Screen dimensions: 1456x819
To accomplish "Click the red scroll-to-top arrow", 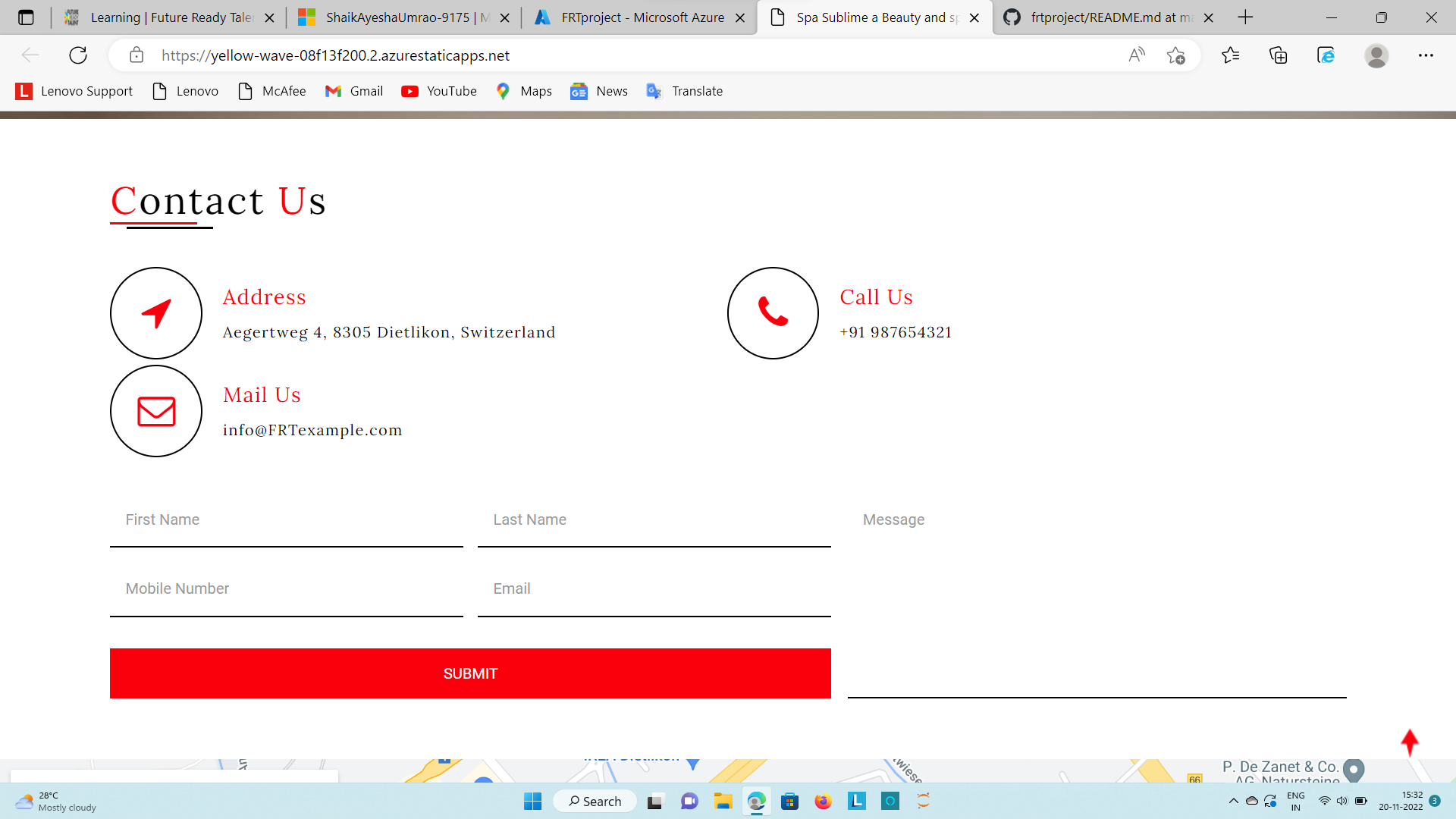I will pos(1409,742).
